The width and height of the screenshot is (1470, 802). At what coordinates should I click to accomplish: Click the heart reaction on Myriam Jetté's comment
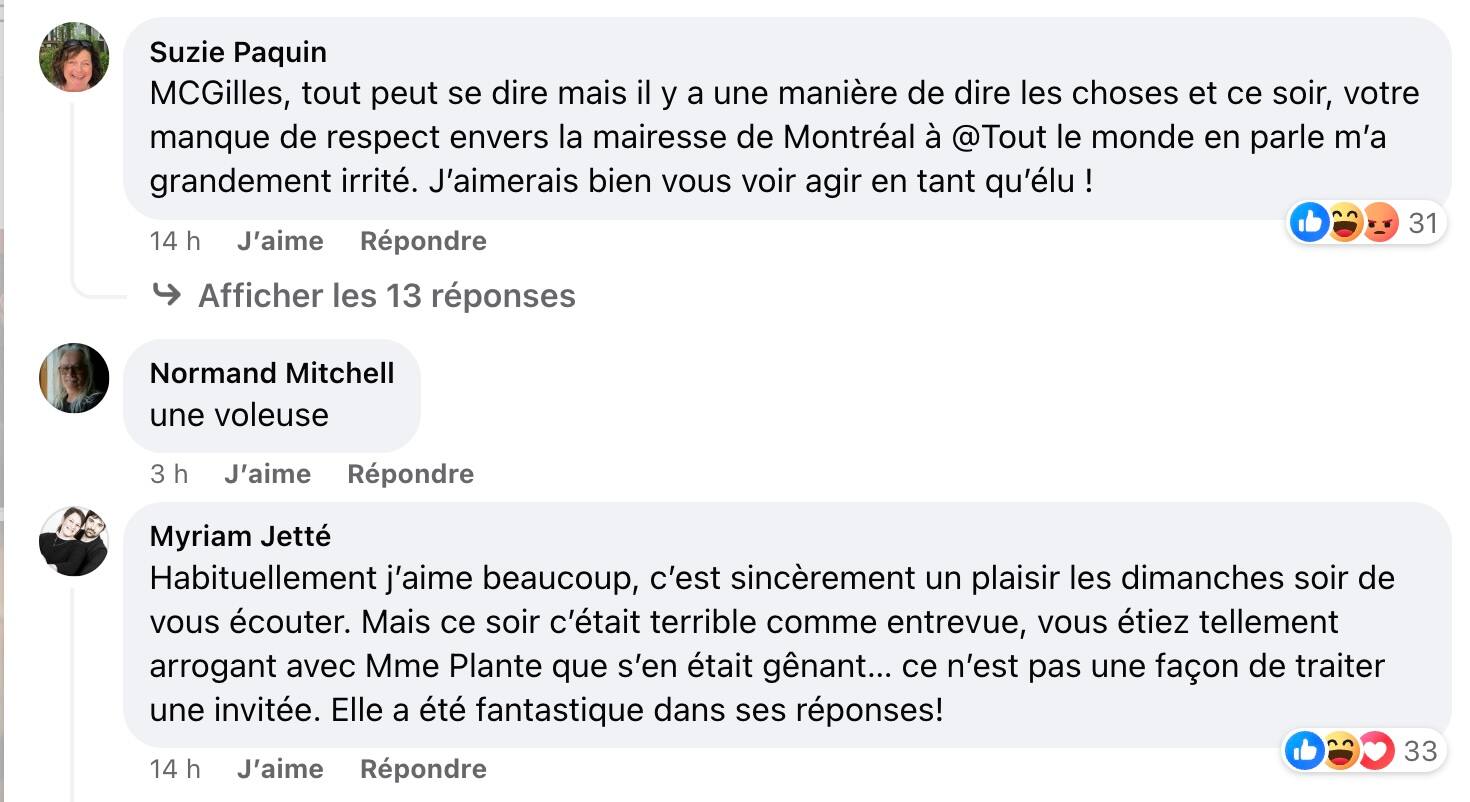coord(1377,751)
